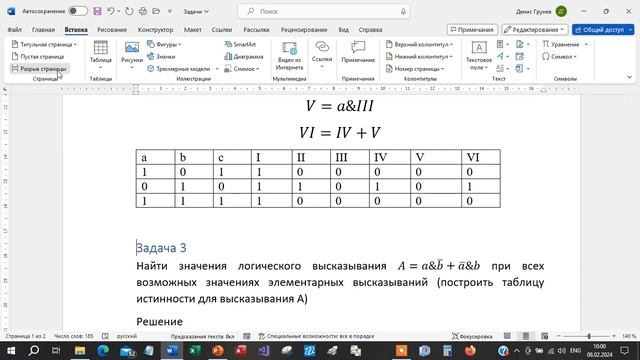Enable Фокусировка focus mode
This screenshot has width=640, height=360.
click(472, 336)
